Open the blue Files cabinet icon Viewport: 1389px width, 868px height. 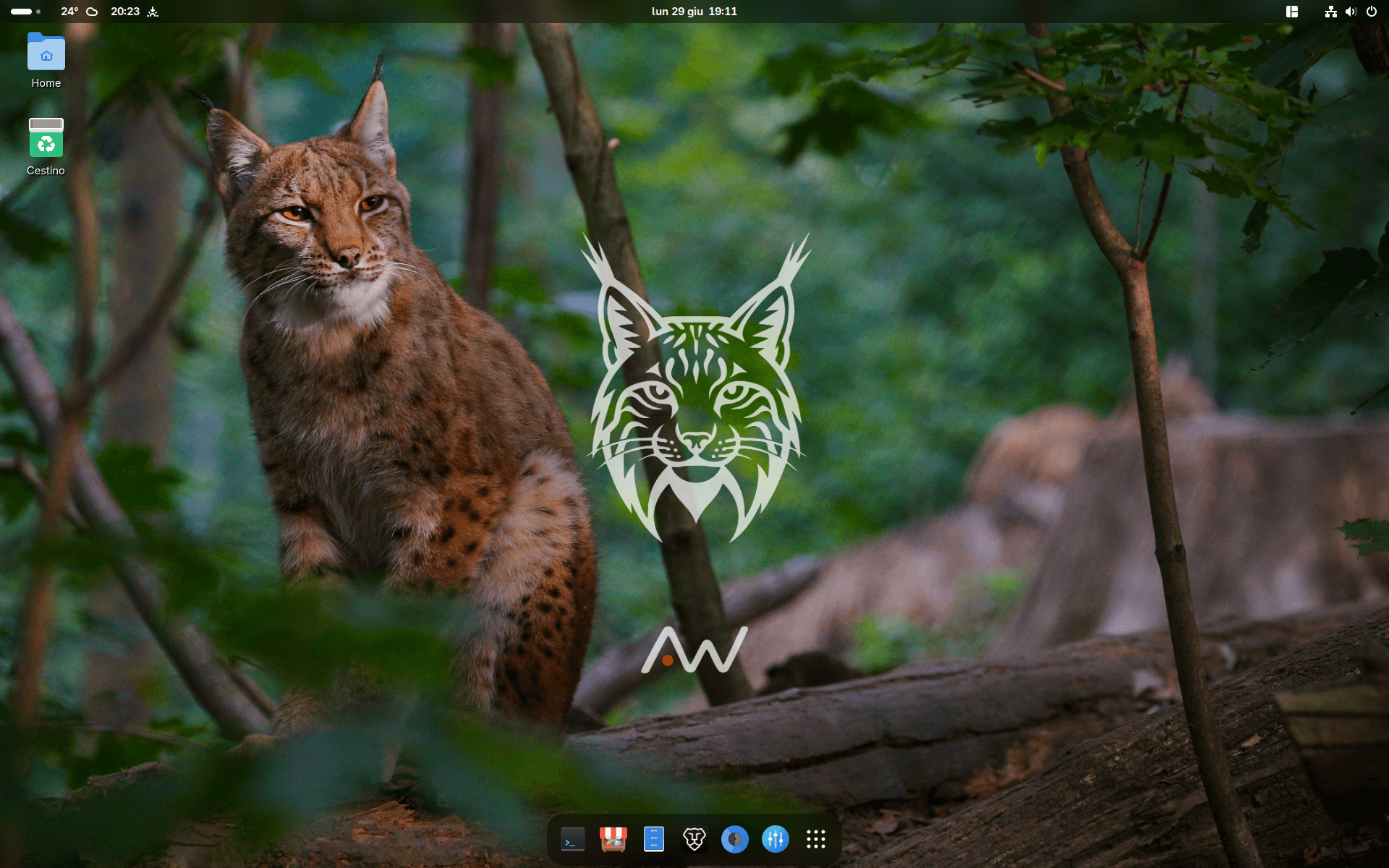point(653,839)
